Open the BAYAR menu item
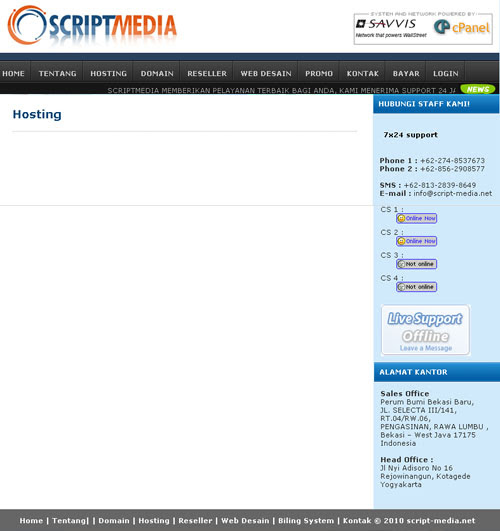Screen dimensions: 500x531 pos(406,73)
